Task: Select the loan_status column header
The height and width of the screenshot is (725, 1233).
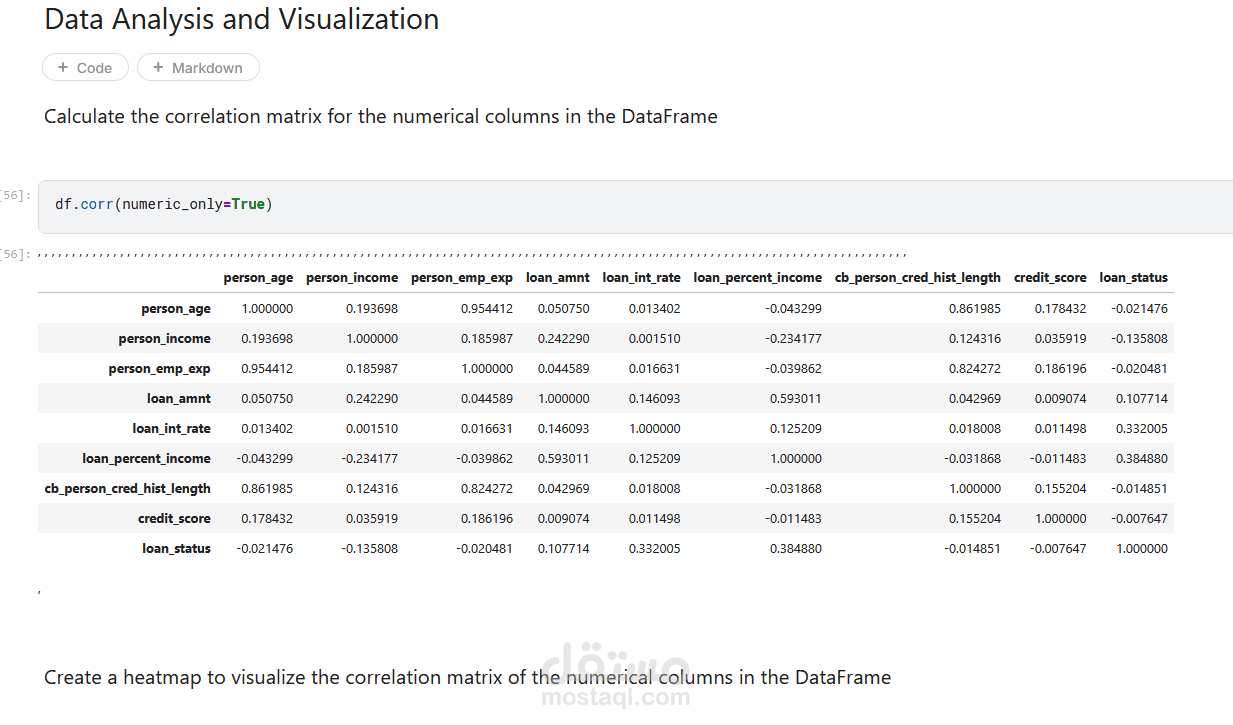Action: pos(1133,277)
